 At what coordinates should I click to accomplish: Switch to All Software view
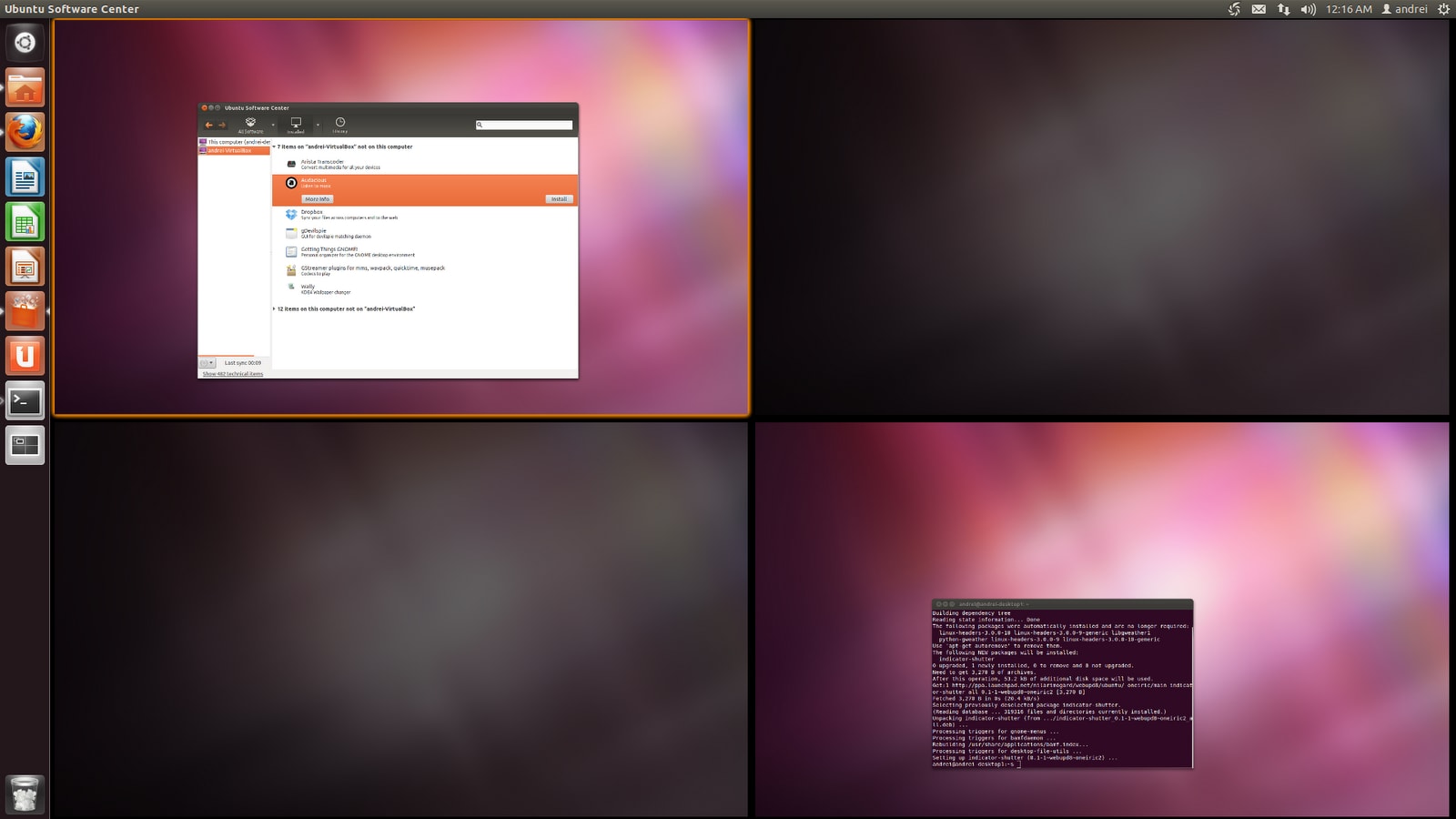(250, 126)
